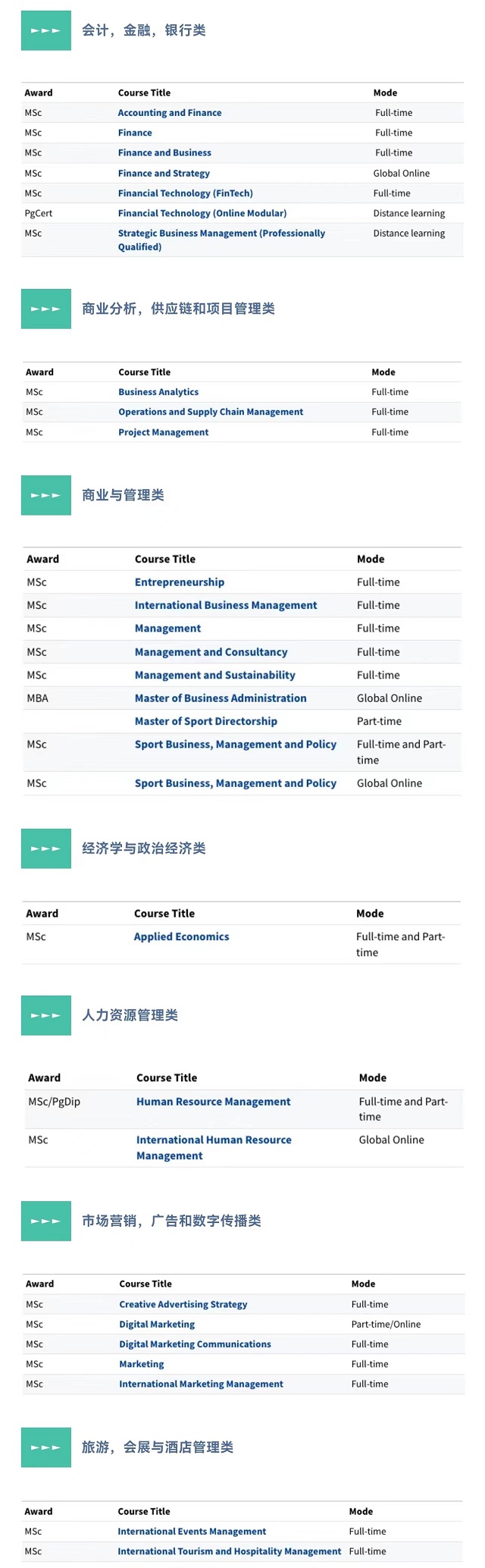This screenshot has height=1568, width=485.
Task: Open the Management course link
Action: pyautogui.click(x=167, y=629)
